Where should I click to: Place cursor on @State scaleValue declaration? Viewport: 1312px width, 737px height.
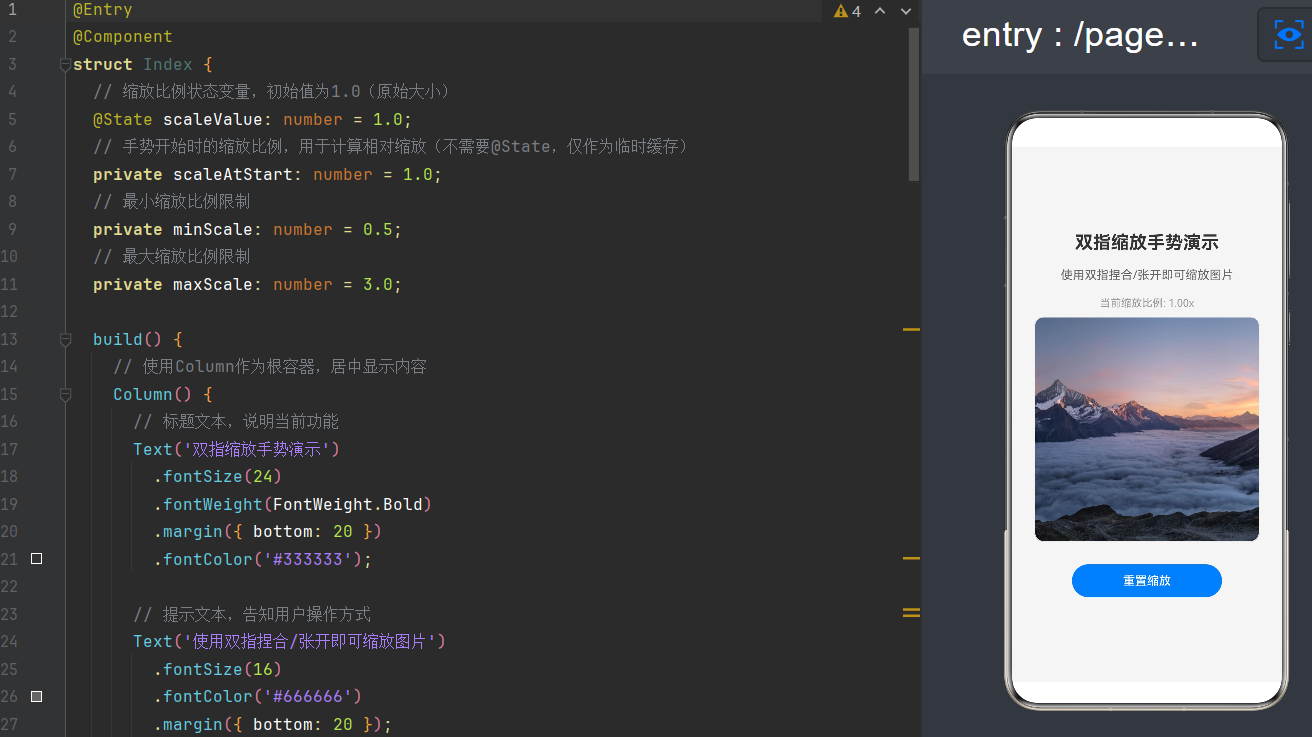coord(252,120)
